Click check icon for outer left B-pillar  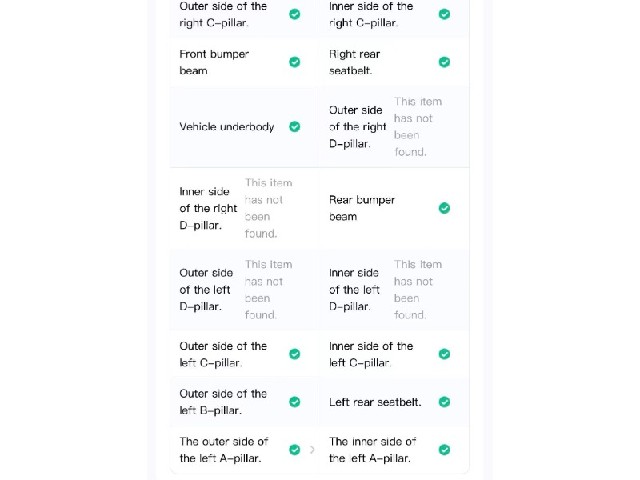295,402
